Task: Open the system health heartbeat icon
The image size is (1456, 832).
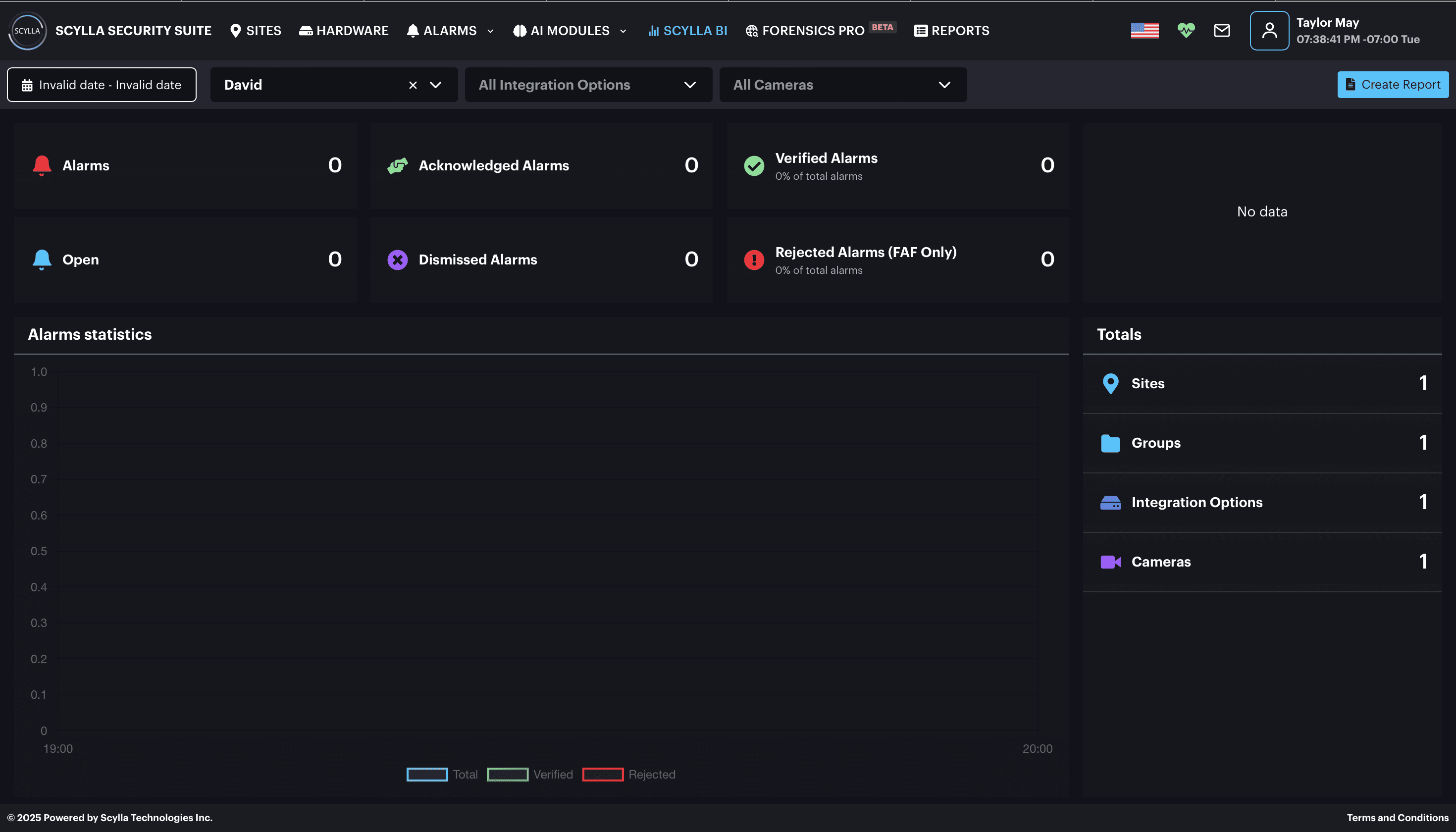Action: tap(1186, 31)
